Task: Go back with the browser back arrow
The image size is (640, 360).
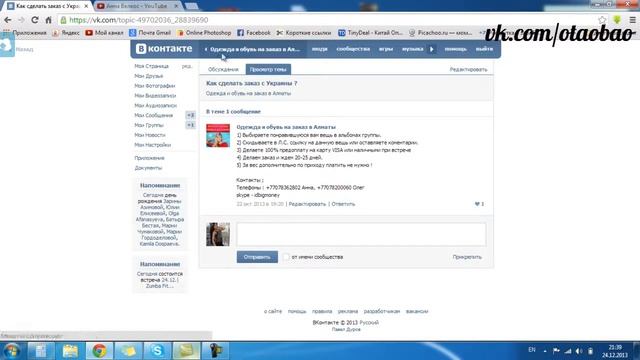Action: [8, 20]
